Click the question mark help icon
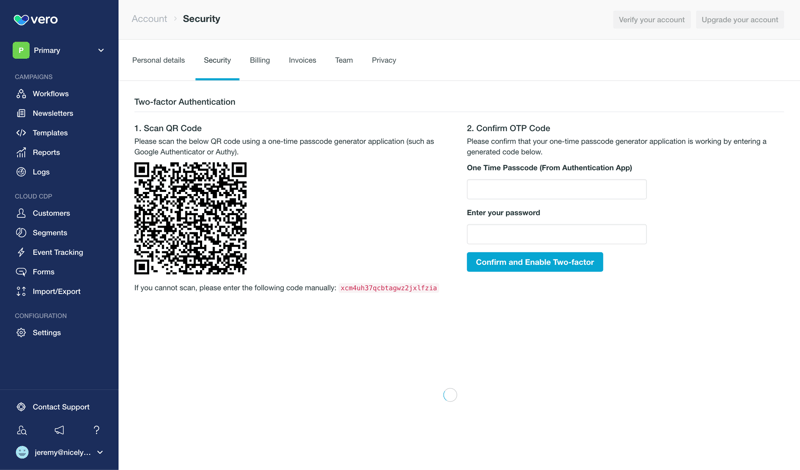 (96, 430)
